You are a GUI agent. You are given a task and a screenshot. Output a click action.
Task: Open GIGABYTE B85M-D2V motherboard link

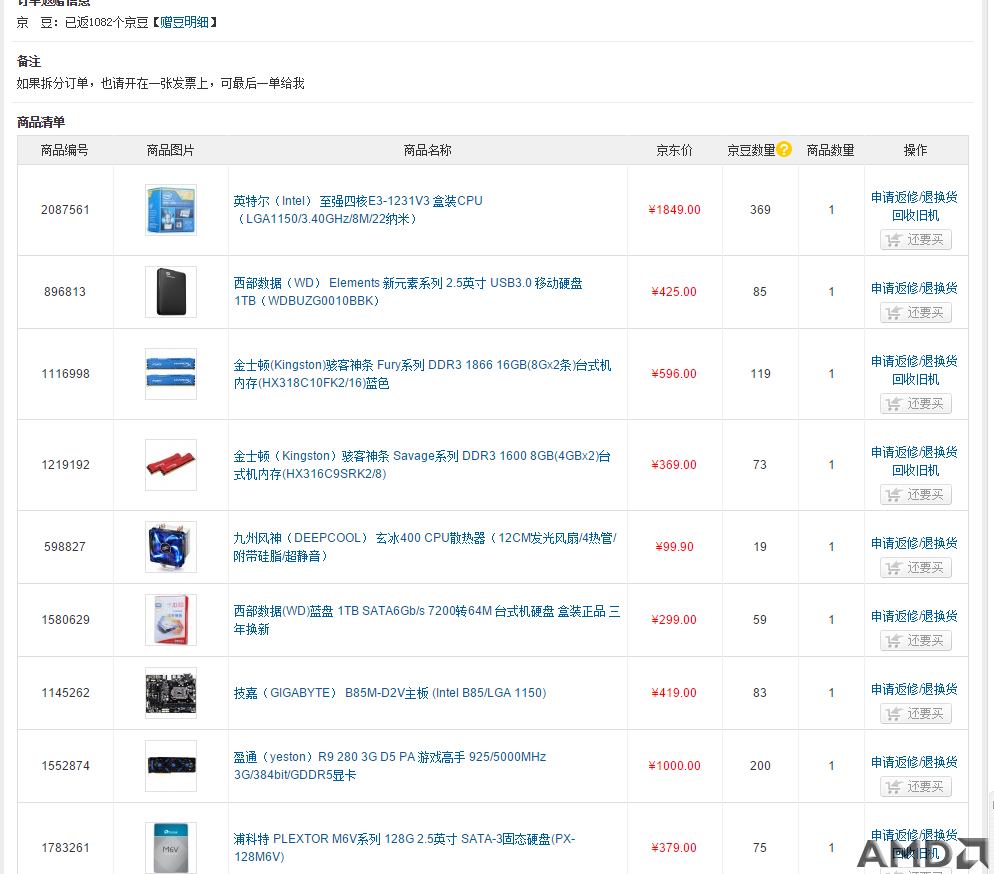[x=390, y=693]
